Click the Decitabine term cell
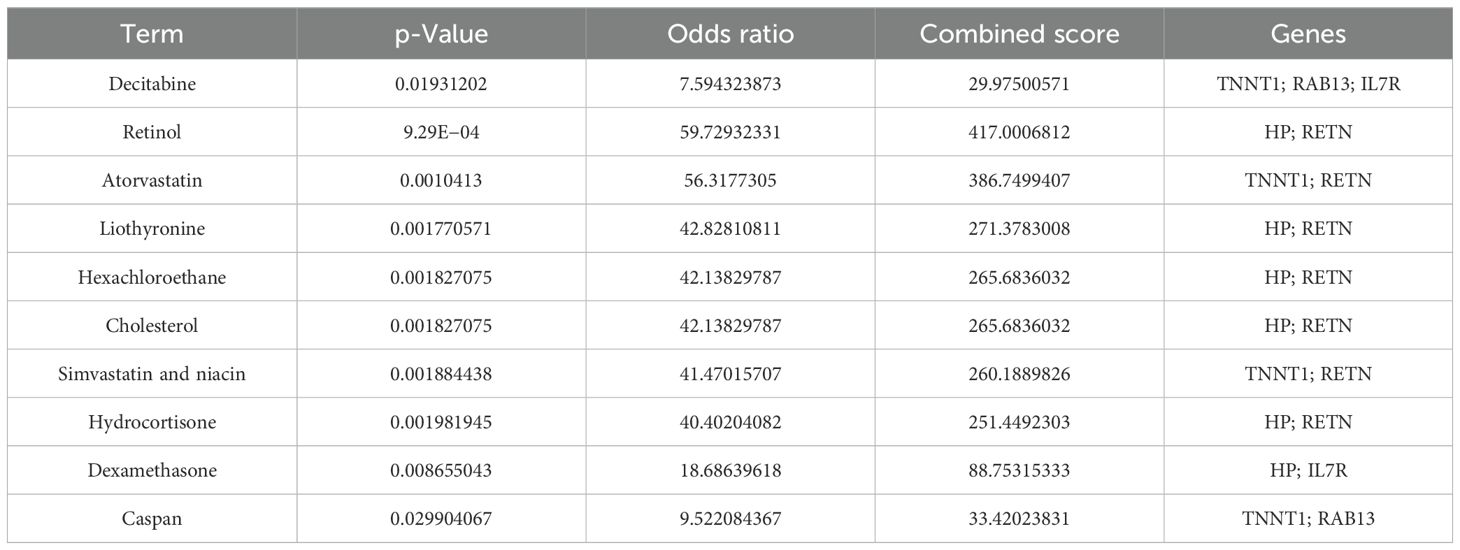 click(x=152, y=84)
